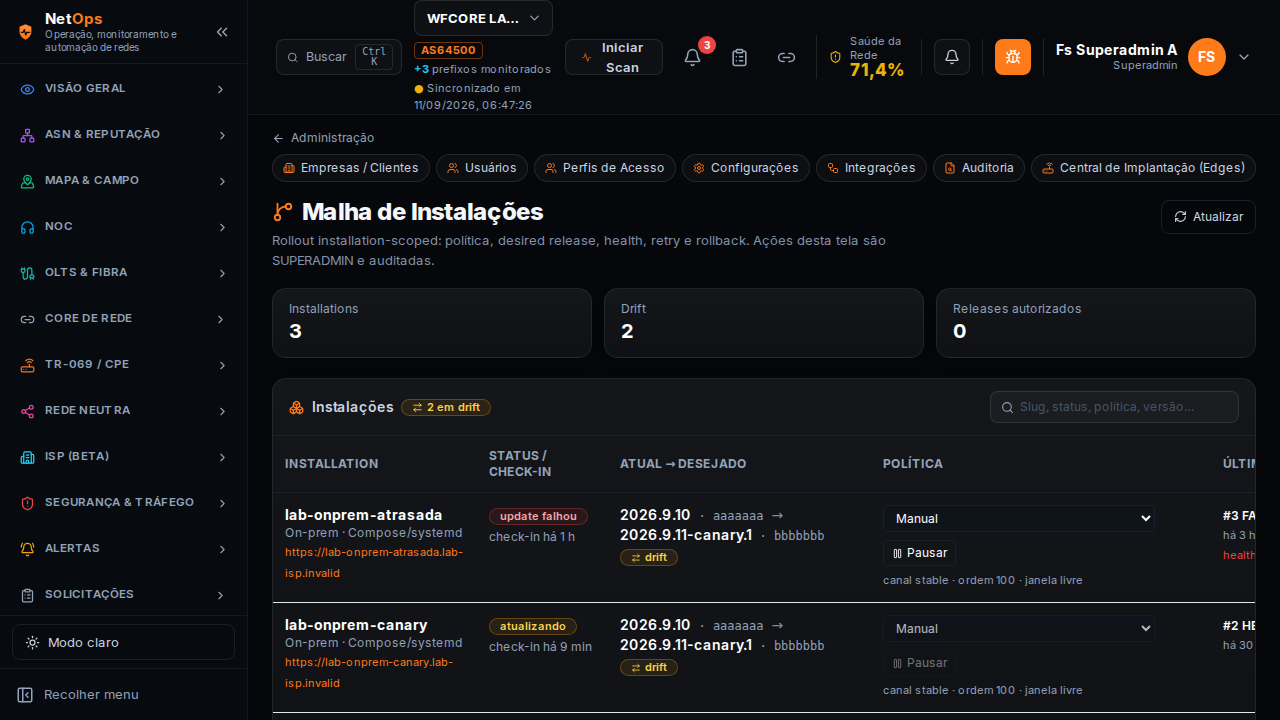The width and height of the screenshot is (1280, 720).
Task: Open the Usuários tab
Action: pos(482,168)
